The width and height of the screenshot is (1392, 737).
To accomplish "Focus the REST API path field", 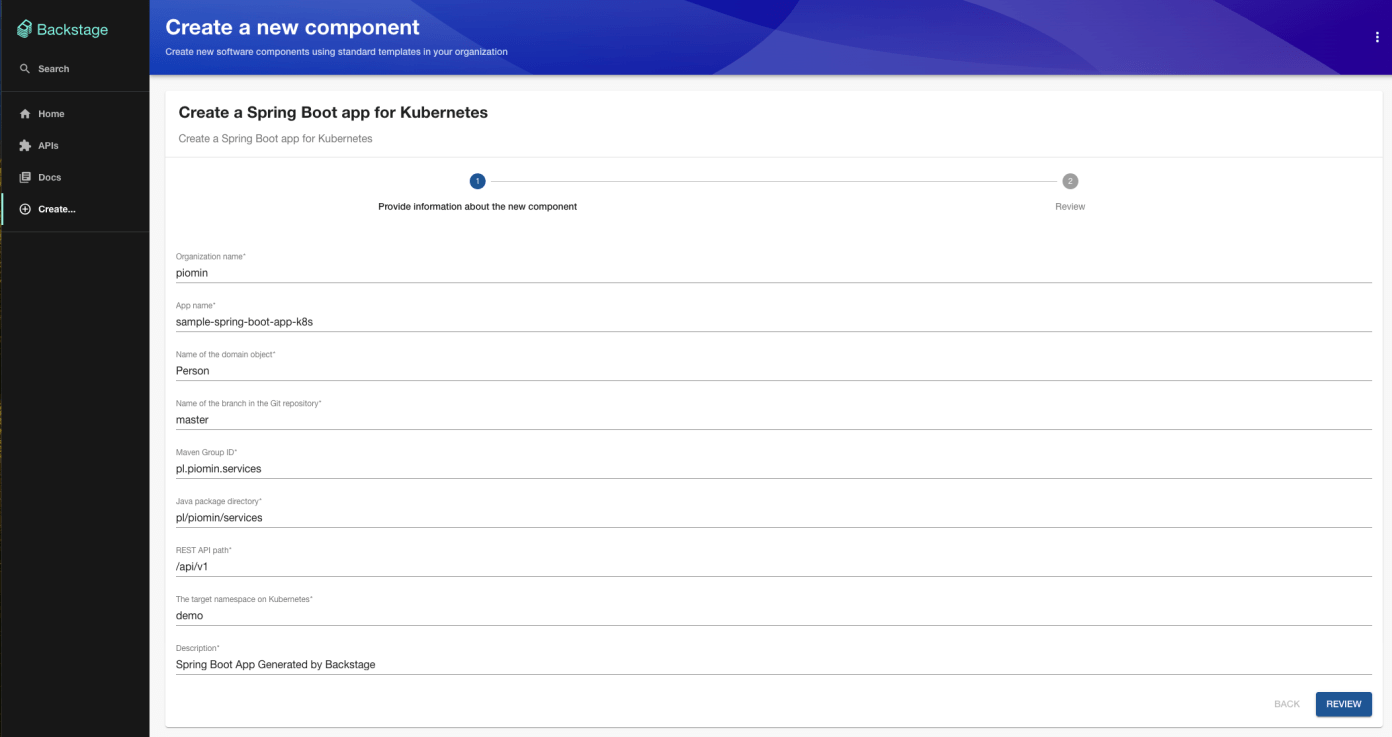I will [773, 567].
